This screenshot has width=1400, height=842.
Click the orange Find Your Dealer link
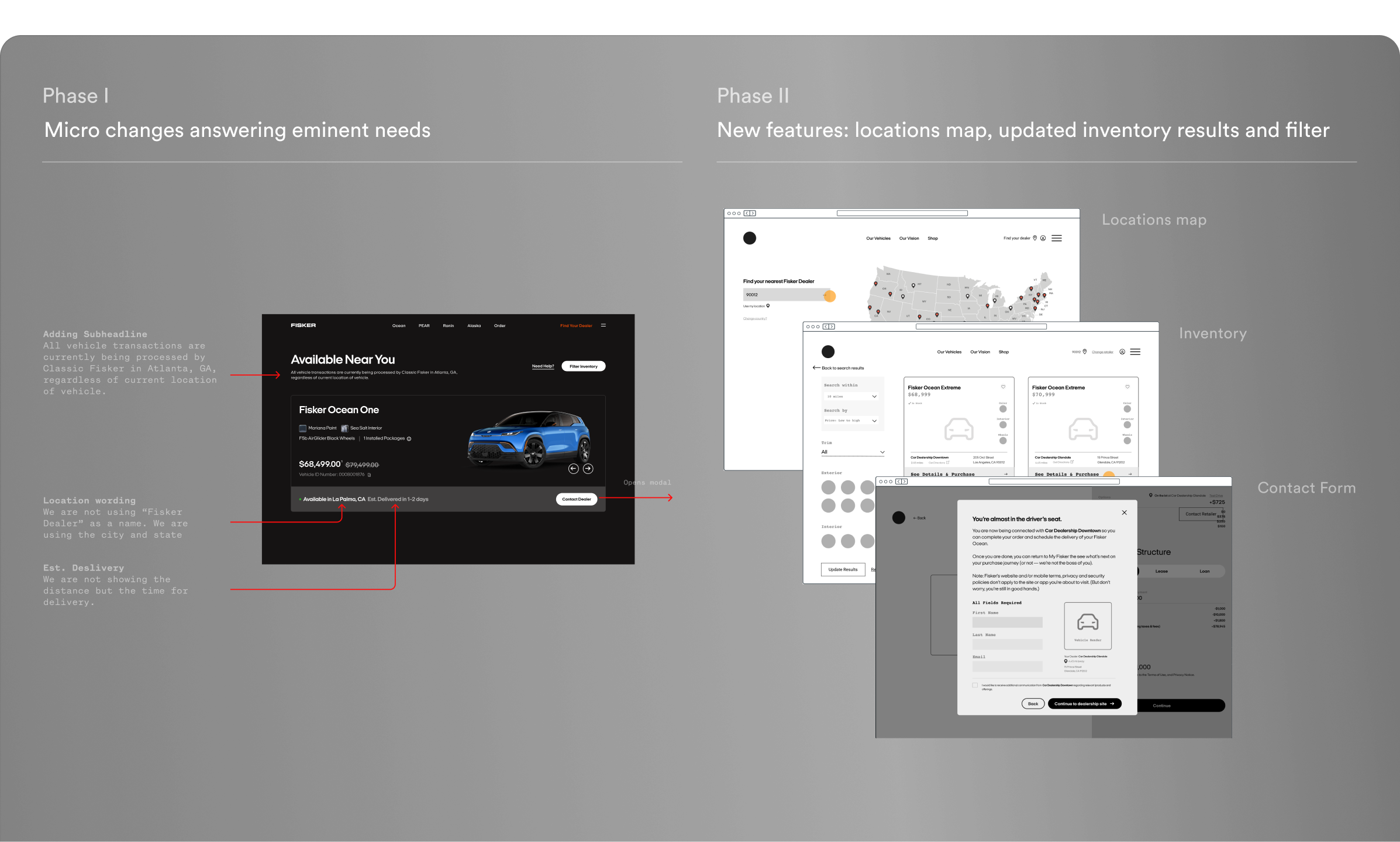point(576,326)
